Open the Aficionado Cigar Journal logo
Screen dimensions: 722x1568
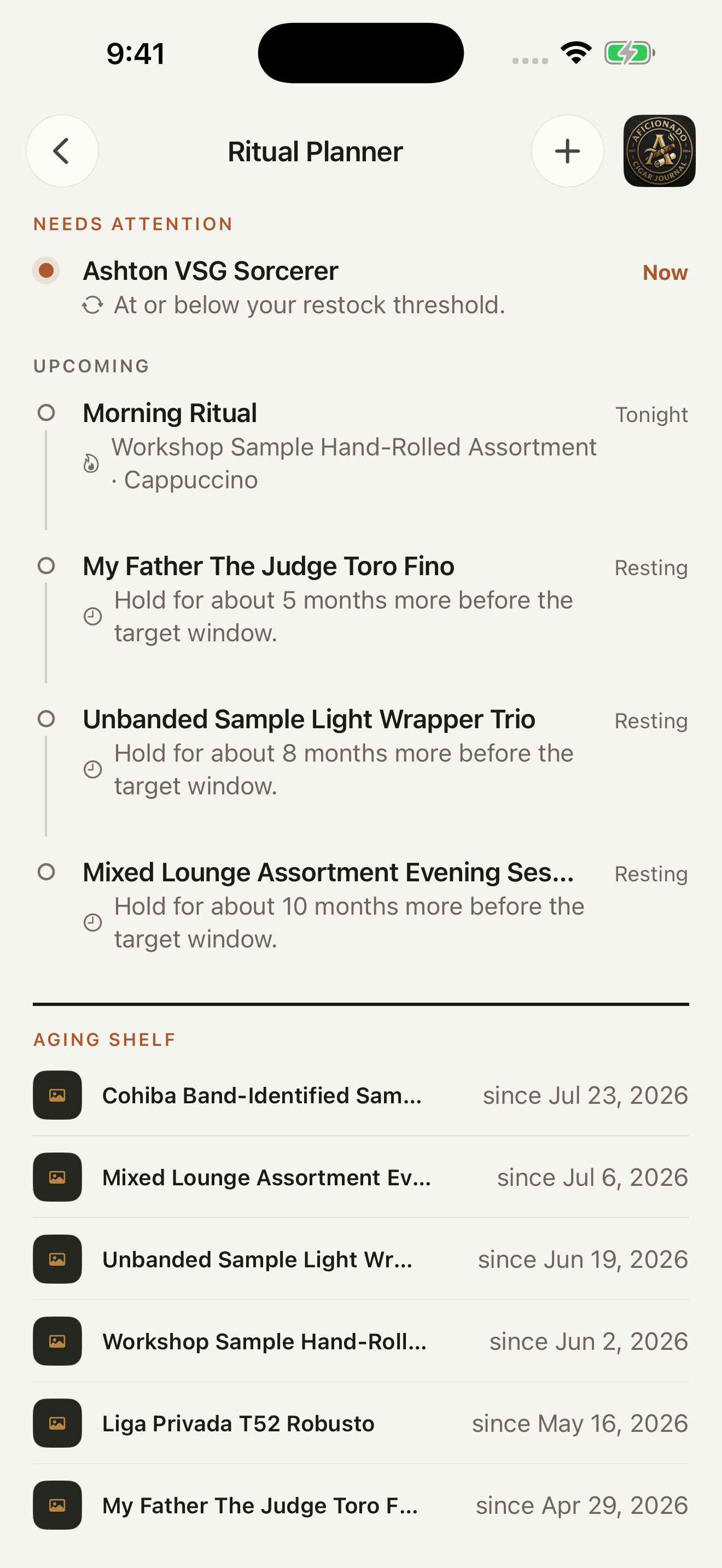[x=659, y=151]
